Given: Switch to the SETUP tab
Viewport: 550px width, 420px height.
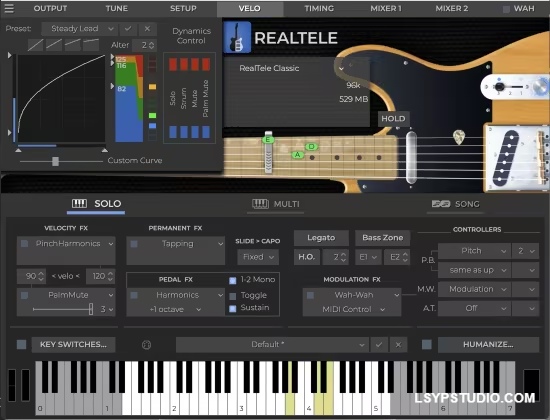Looking at the screenshot, I should (183, 8).
